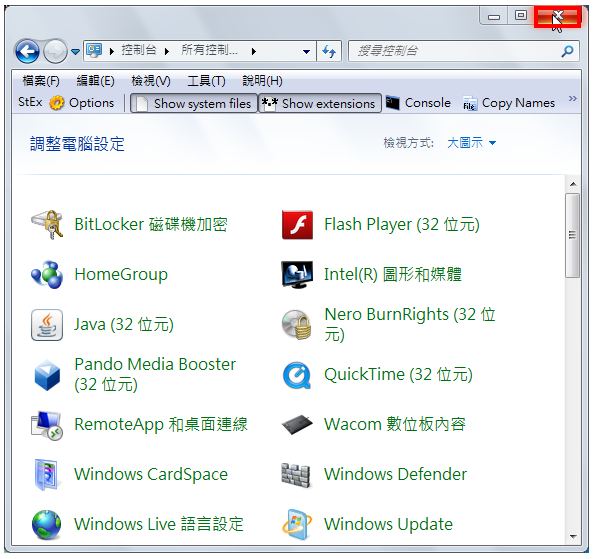Click the scrollbar down arrow
604x559 pixels.
click(573, 537)
